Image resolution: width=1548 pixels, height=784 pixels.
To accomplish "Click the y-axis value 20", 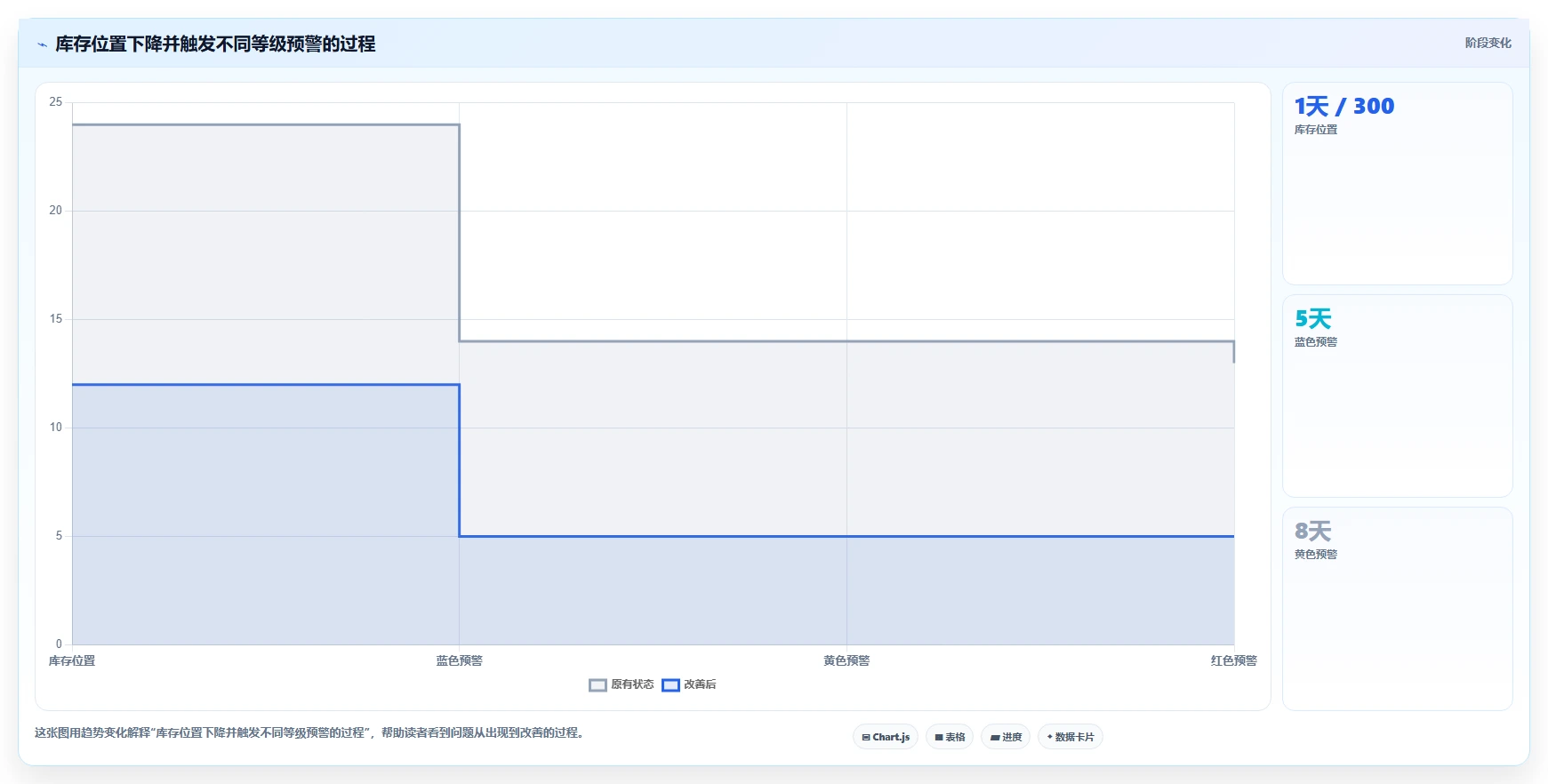I will point(56,211).
